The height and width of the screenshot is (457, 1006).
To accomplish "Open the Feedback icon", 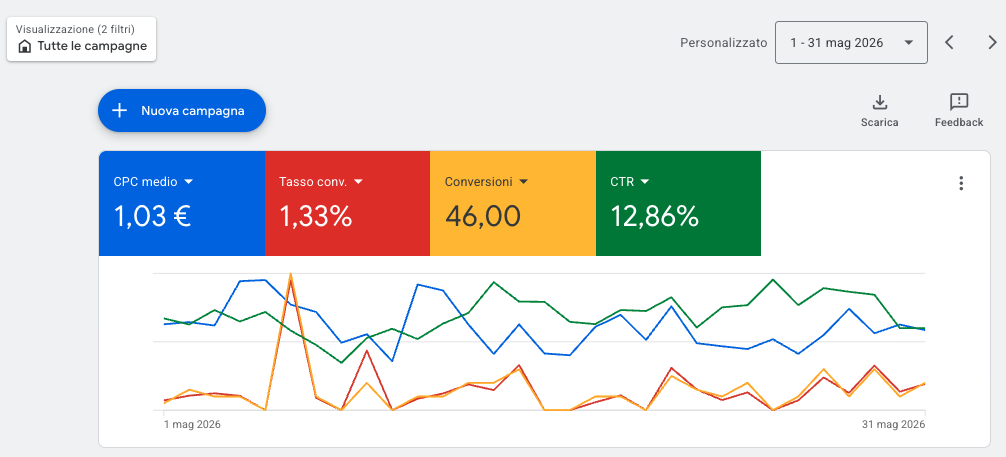I will pyautogui.click(x=959, y=102).
